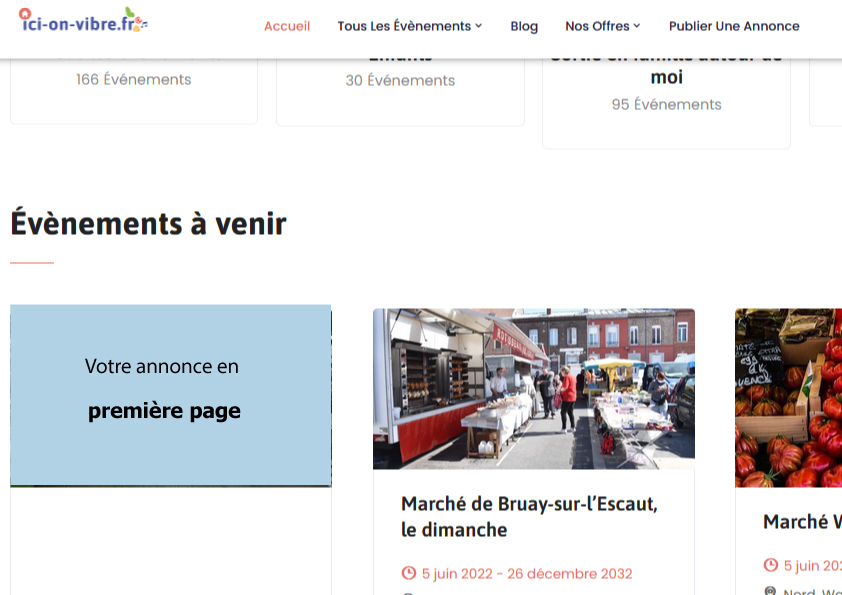Click clock icon on Bruay-sur-l'Escaut event
The height and width of the screenshot is (595, 842).
pyautogui.click(x=408, y=573)
